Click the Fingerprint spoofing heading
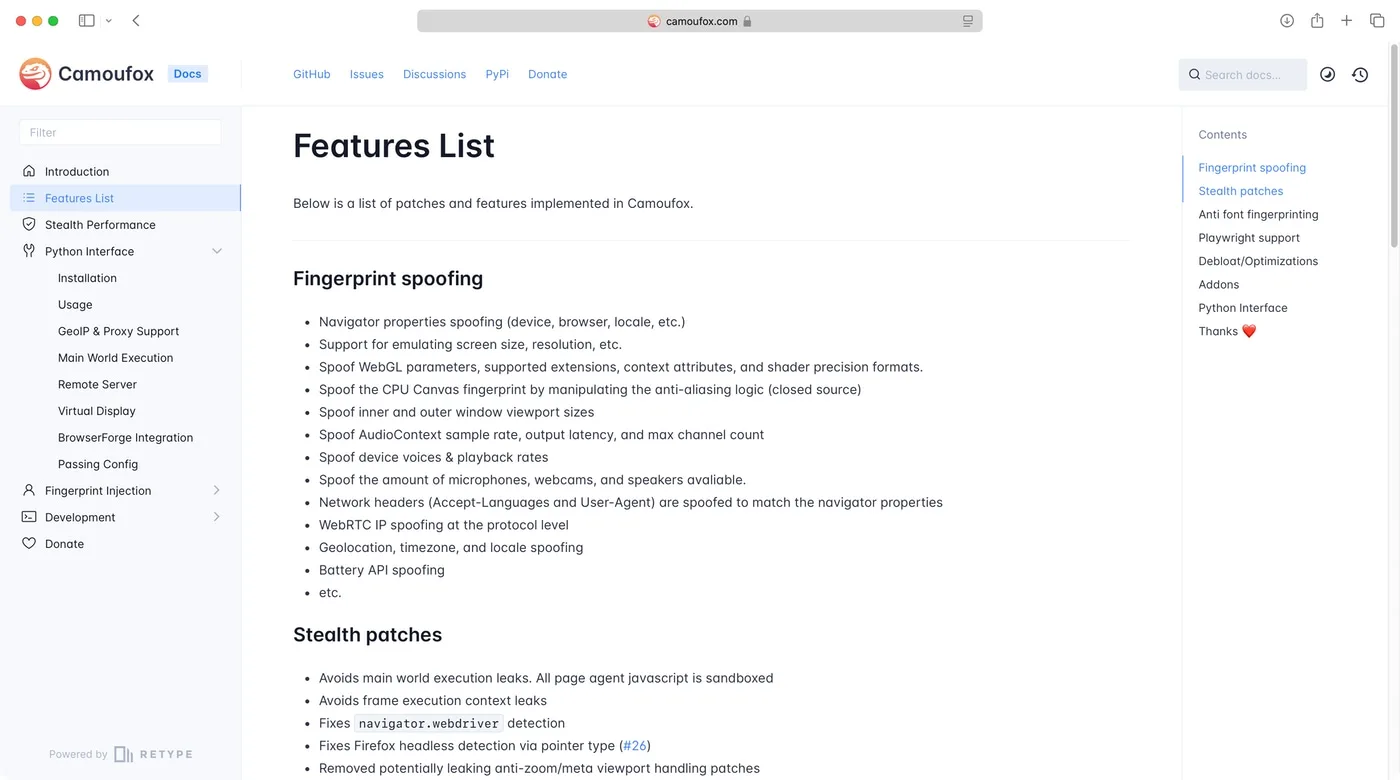This screenshot has height=780, width=1400. [388, 278]
